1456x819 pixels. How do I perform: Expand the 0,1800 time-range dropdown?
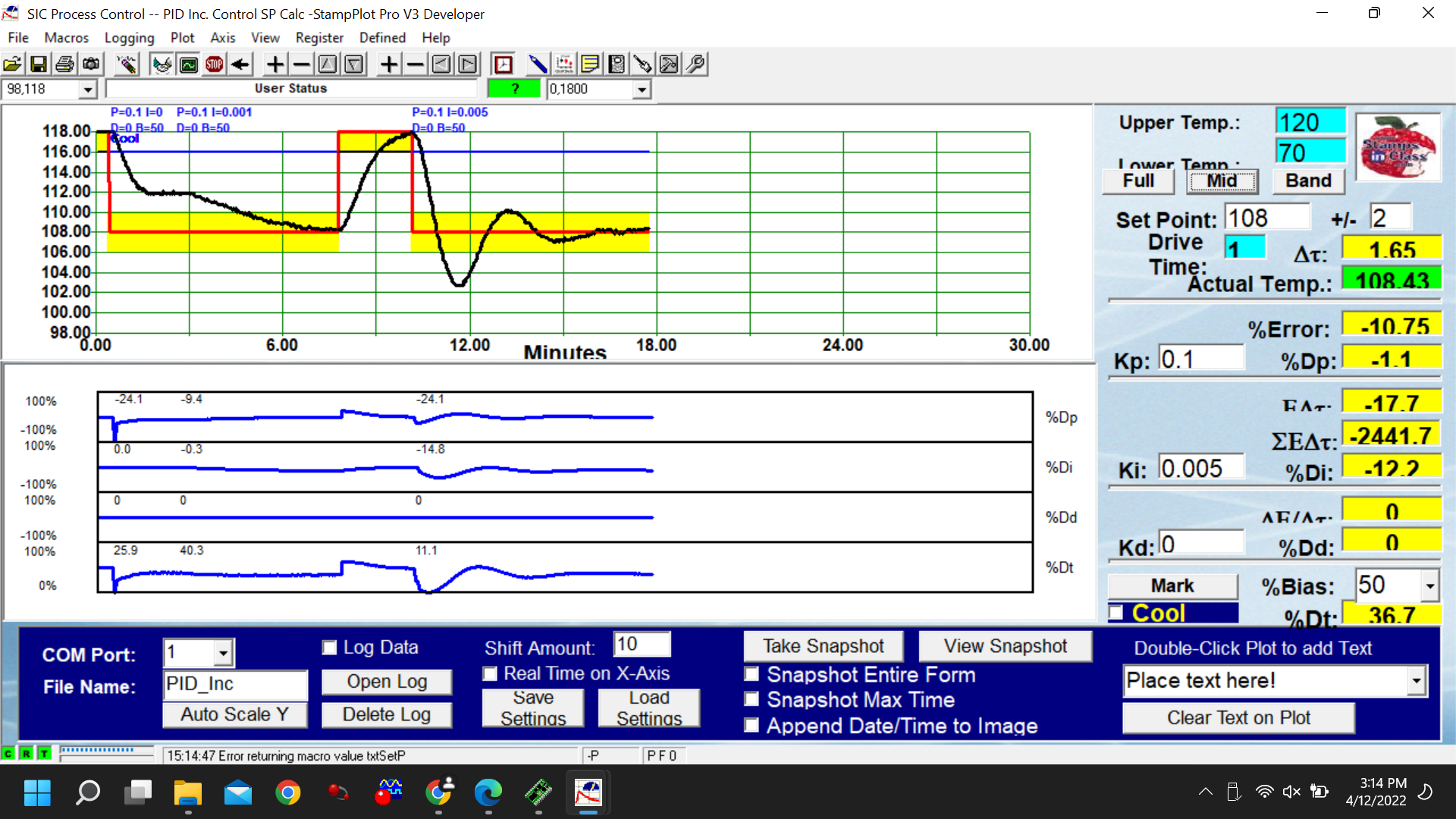(642, 89)
